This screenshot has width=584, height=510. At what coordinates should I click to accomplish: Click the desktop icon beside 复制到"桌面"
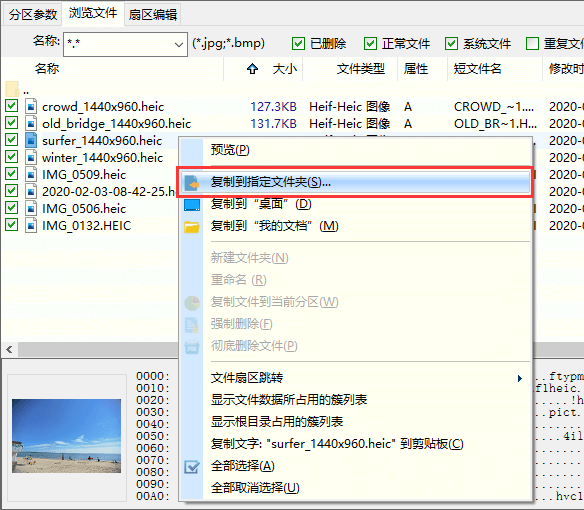click(x=192, y=205)
